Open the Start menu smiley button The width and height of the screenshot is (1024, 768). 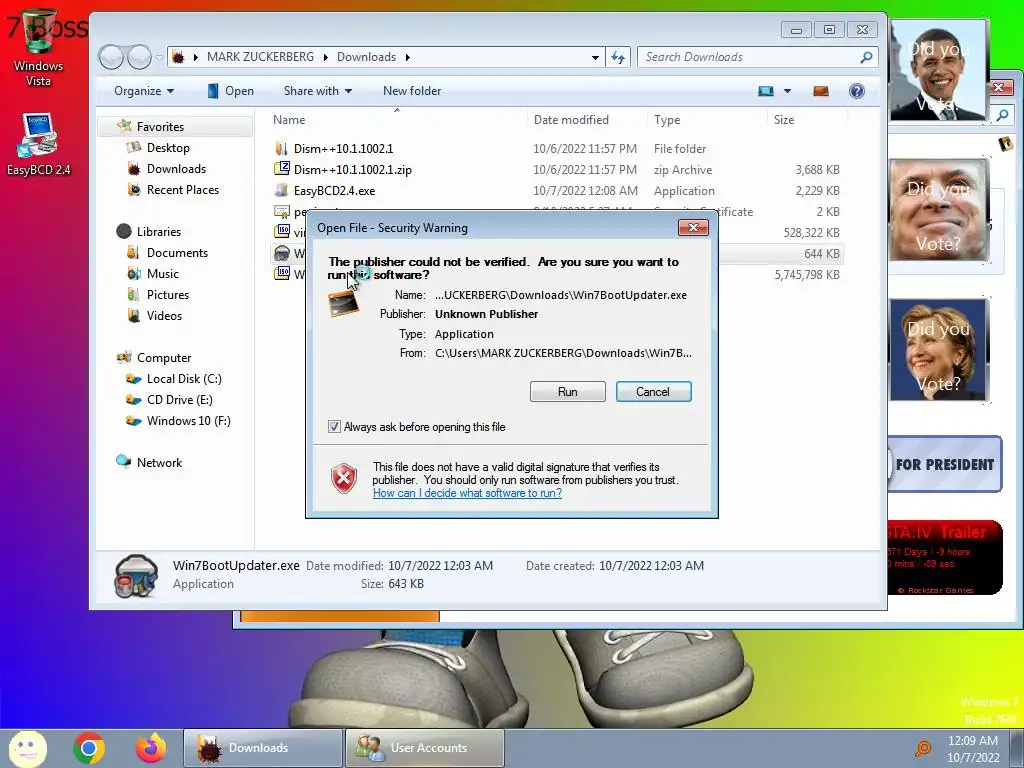click(27, 748)
